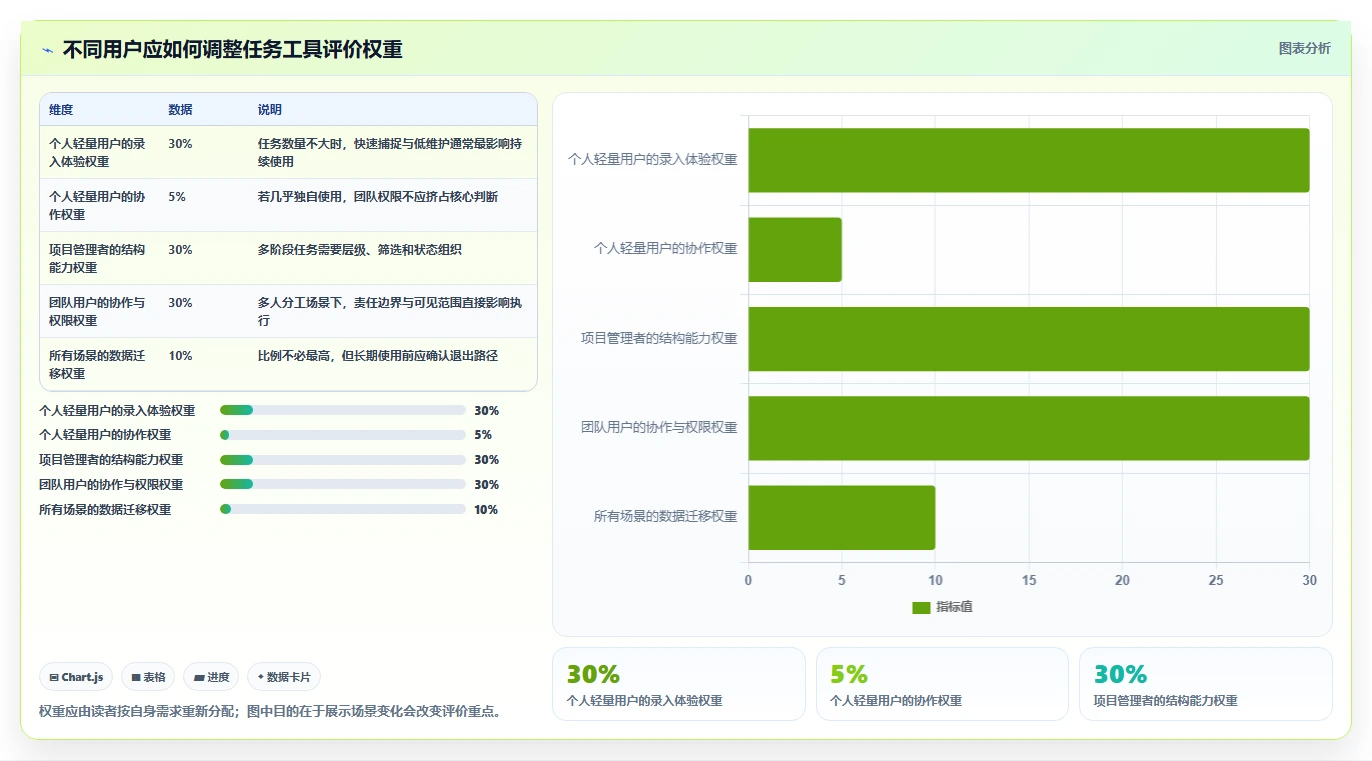Click the 30% card for 个人轻量用户的录入体验权重

(678, 684)
